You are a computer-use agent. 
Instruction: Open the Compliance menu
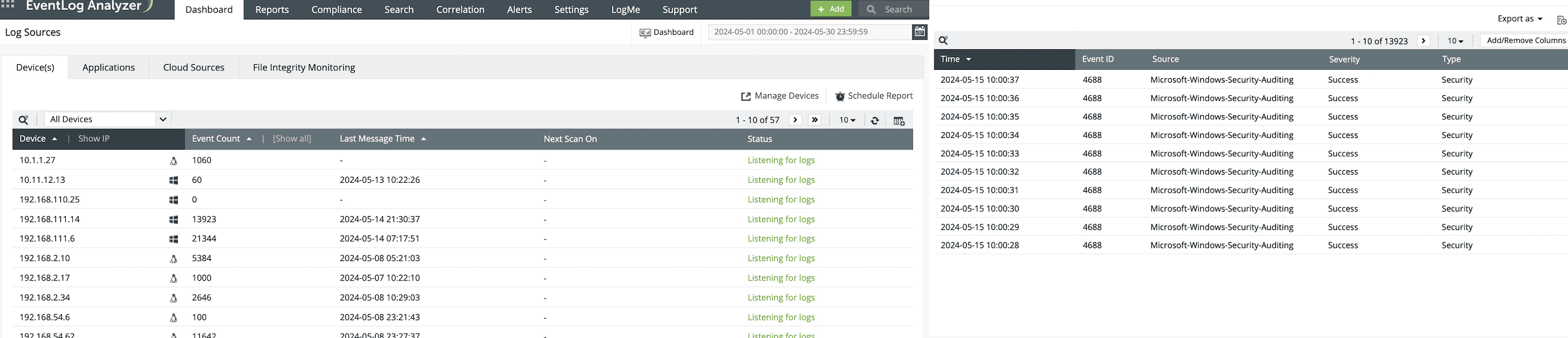(336, 10)
